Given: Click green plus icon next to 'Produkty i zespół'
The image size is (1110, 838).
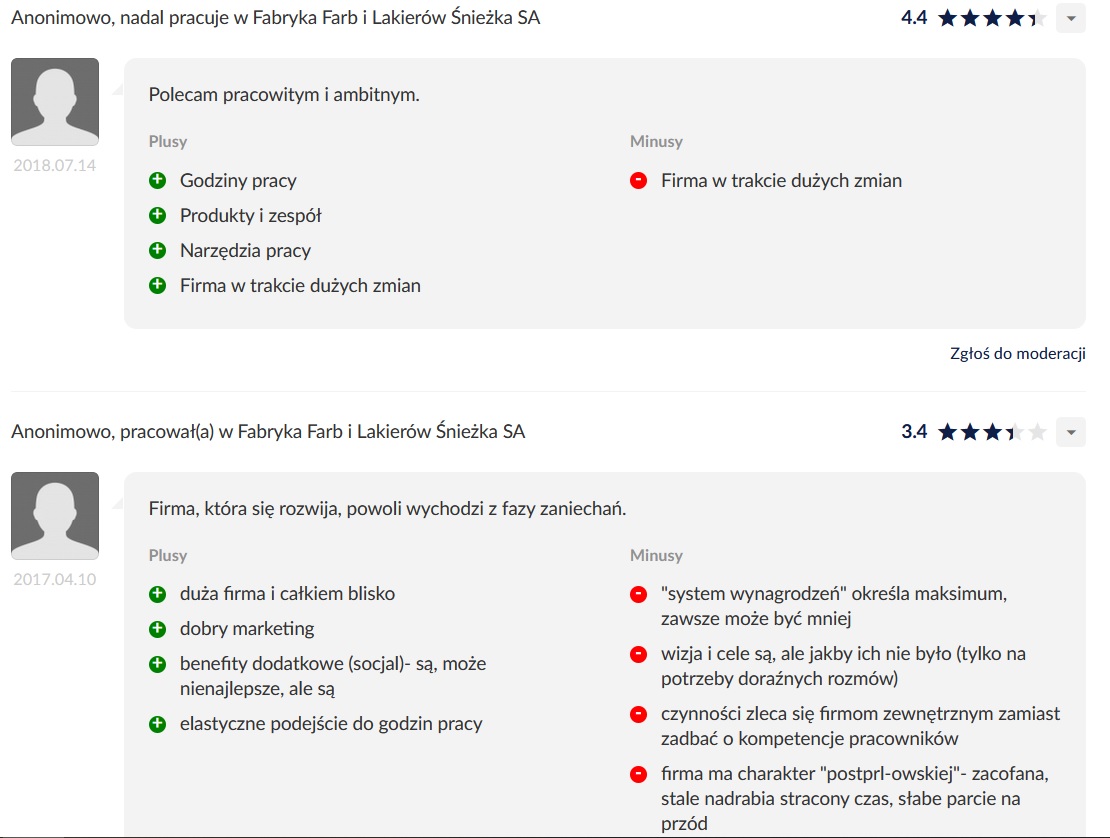Looking at the screenshot, I should (x=157, y=216).
